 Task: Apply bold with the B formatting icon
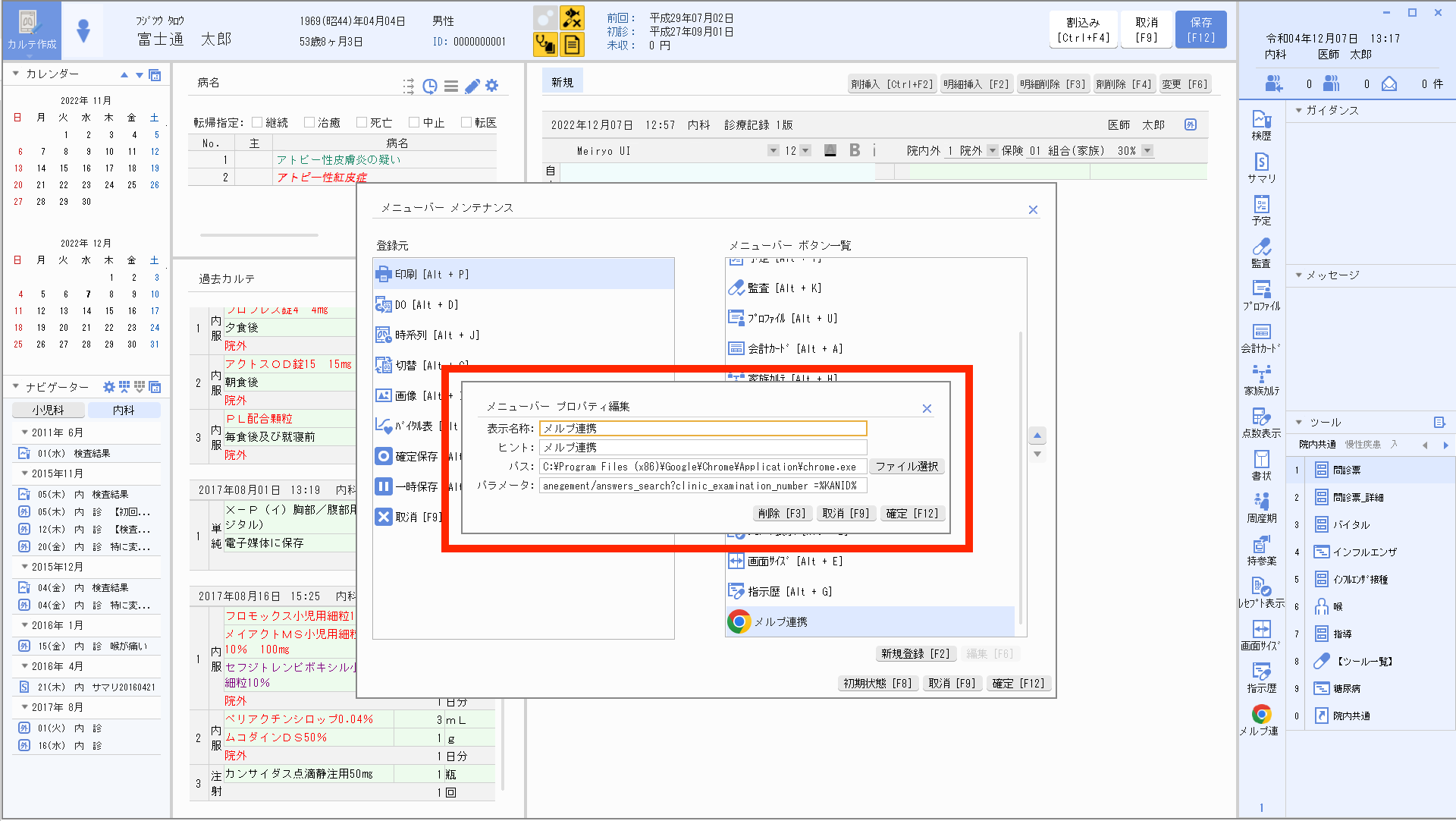coord(855,150)
